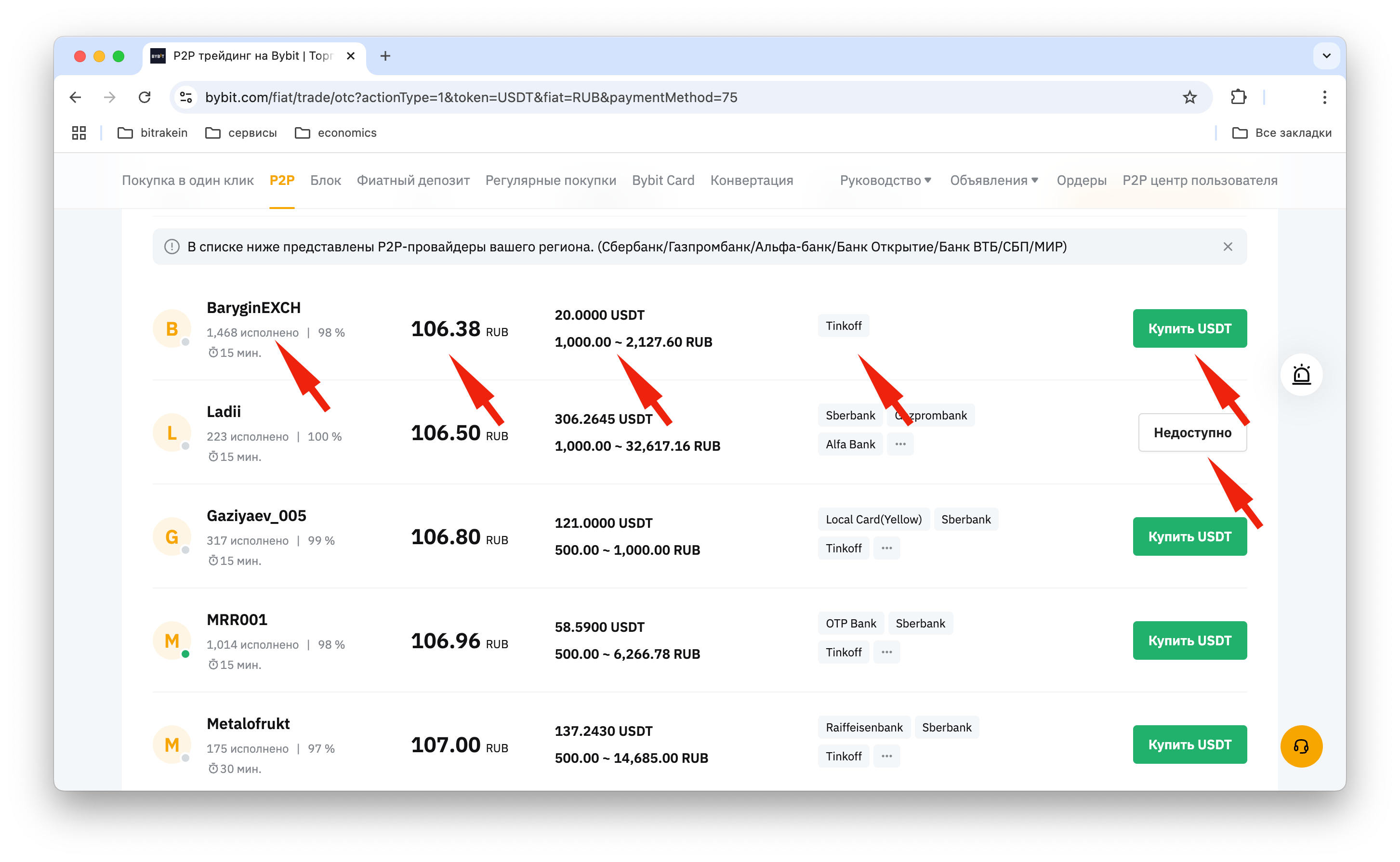Click the Raiffeisenbank payment tag

coord(863,728)
